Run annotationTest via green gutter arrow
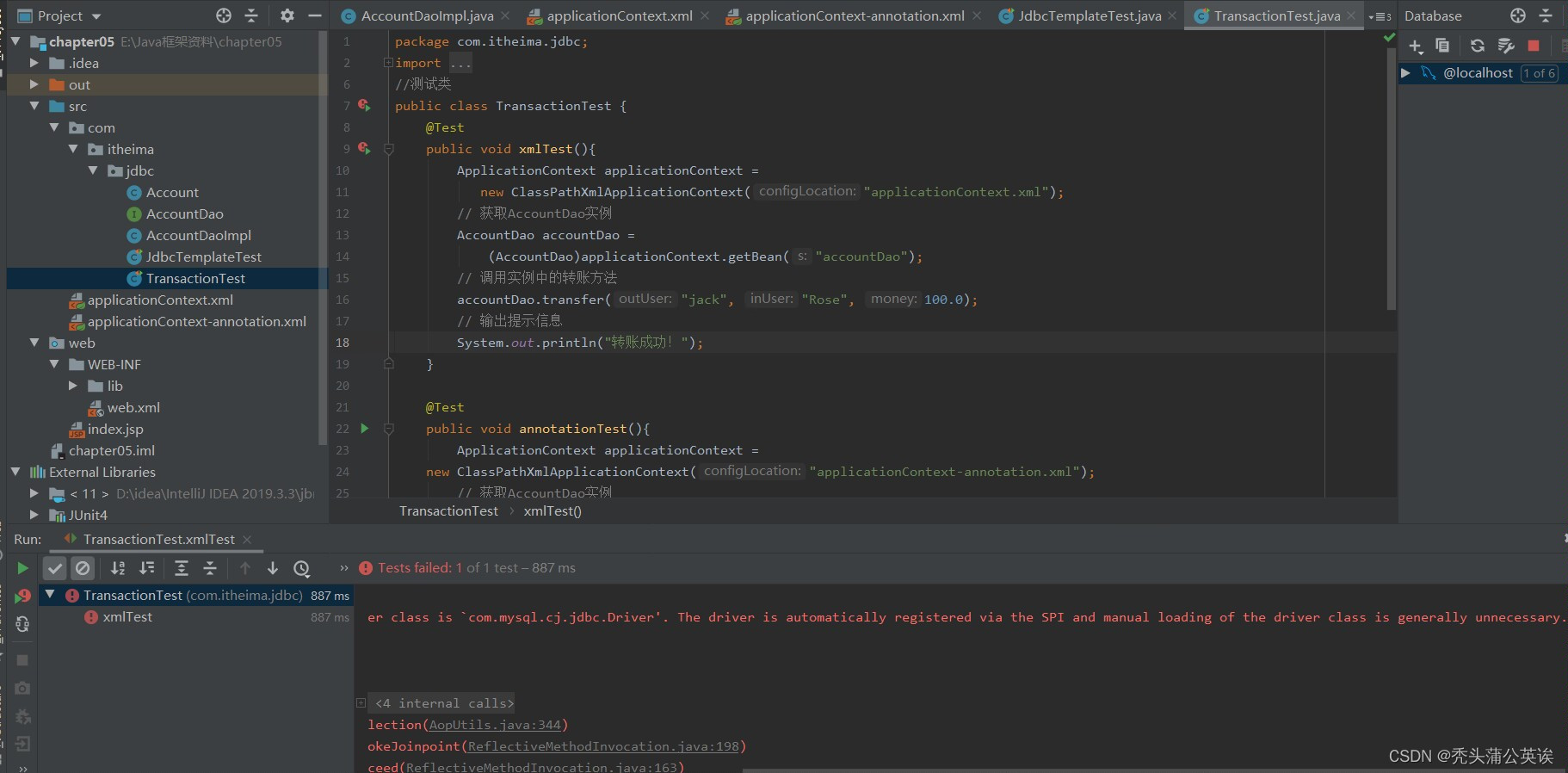The width and height of the screenshot is (1568, 773). point(365,428)
